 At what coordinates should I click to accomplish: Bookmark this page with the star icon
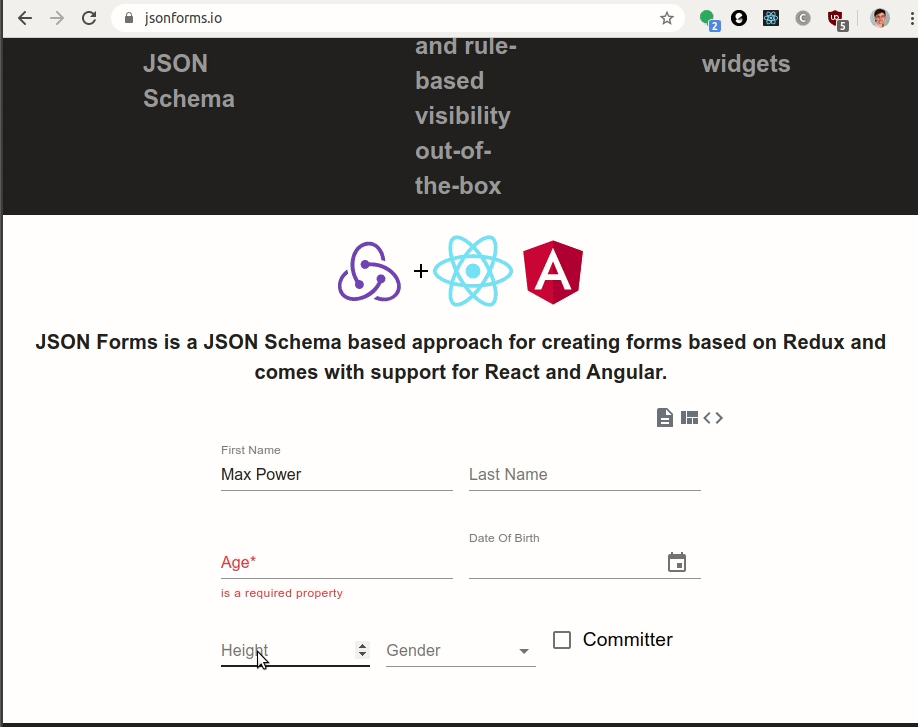[x=666, y=19]
